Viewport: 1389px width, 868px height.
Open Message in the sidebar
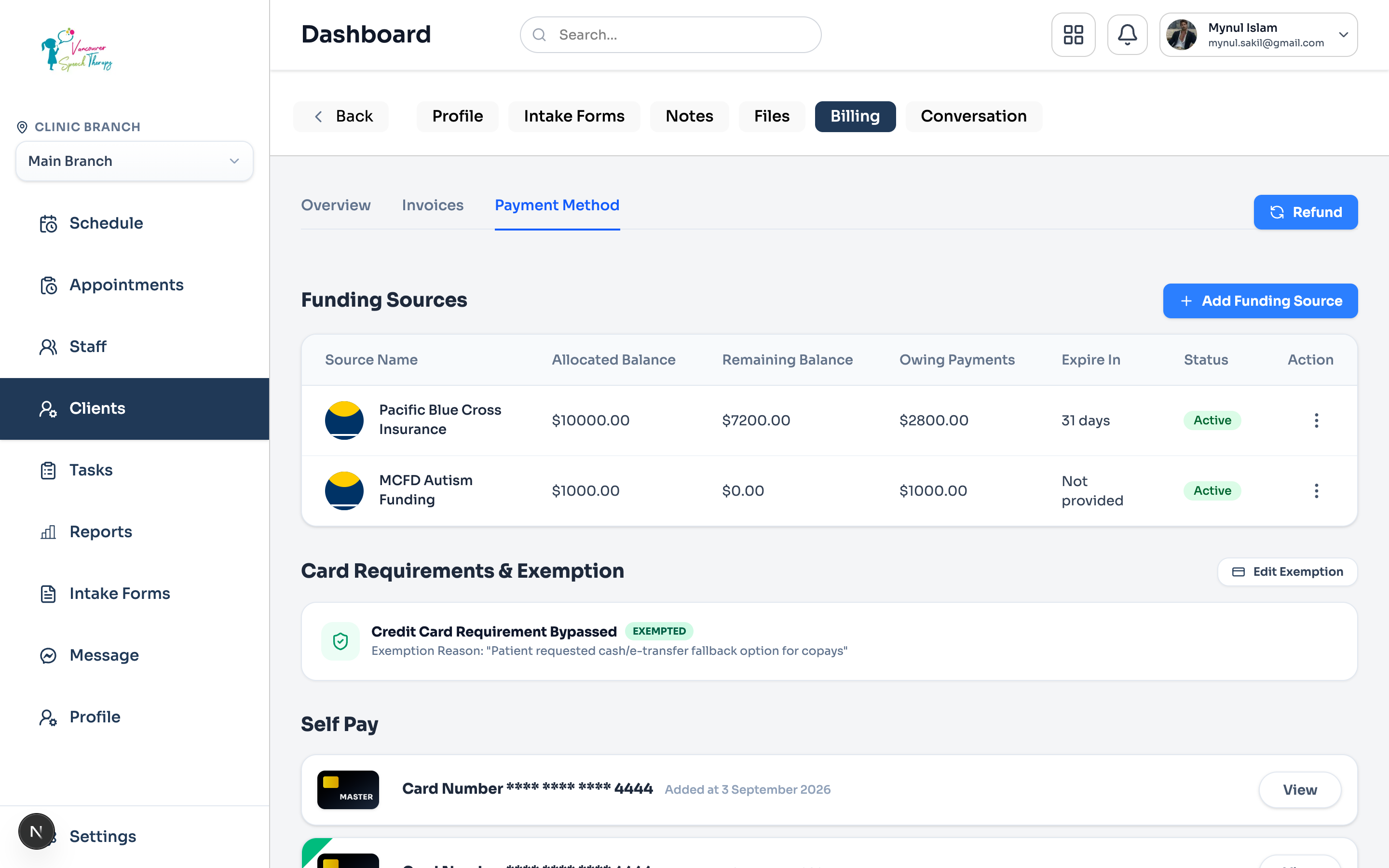coord(134,655)
